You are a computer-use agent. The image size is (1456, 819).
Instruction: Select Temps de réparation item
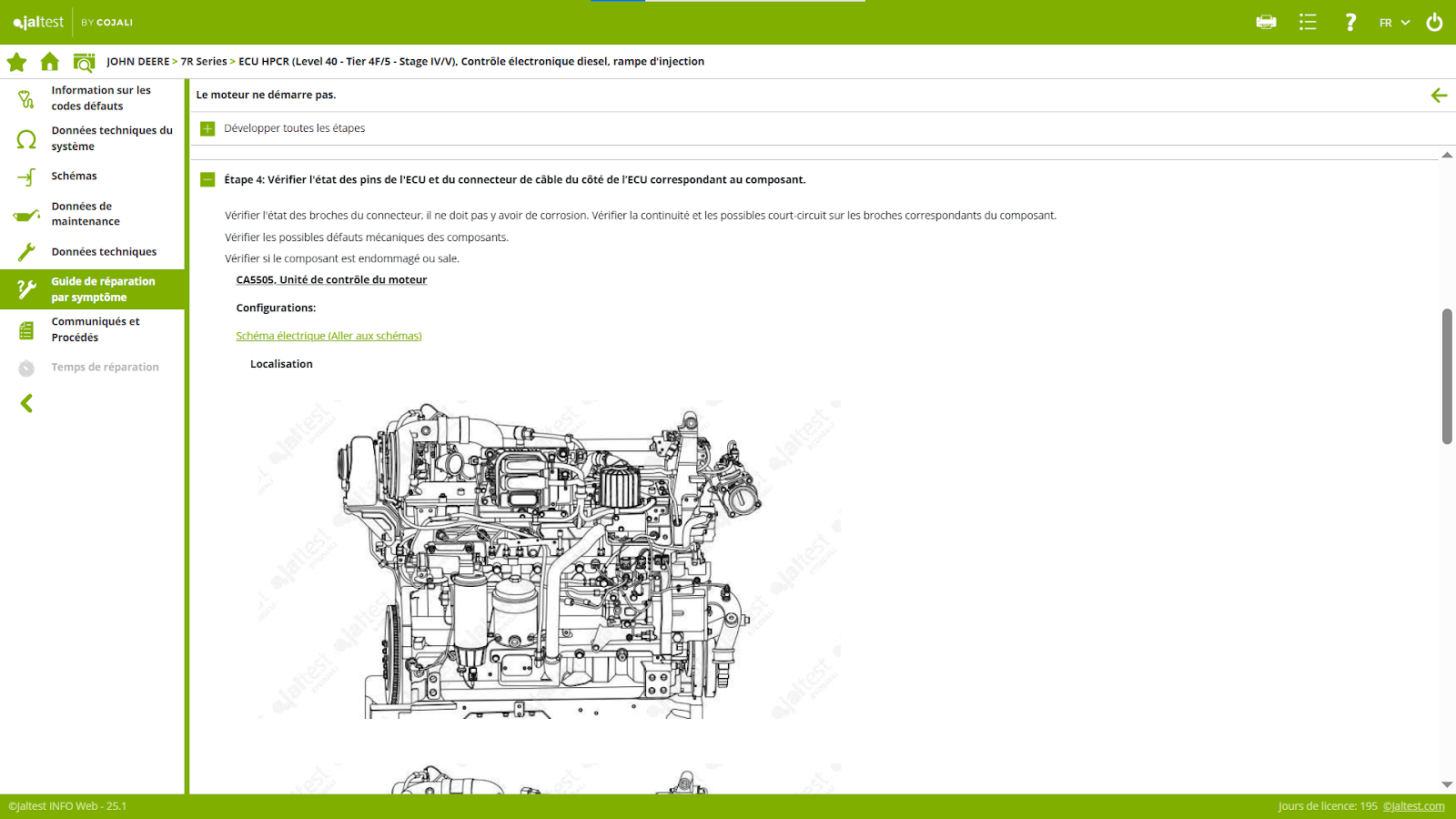(105, 368)
